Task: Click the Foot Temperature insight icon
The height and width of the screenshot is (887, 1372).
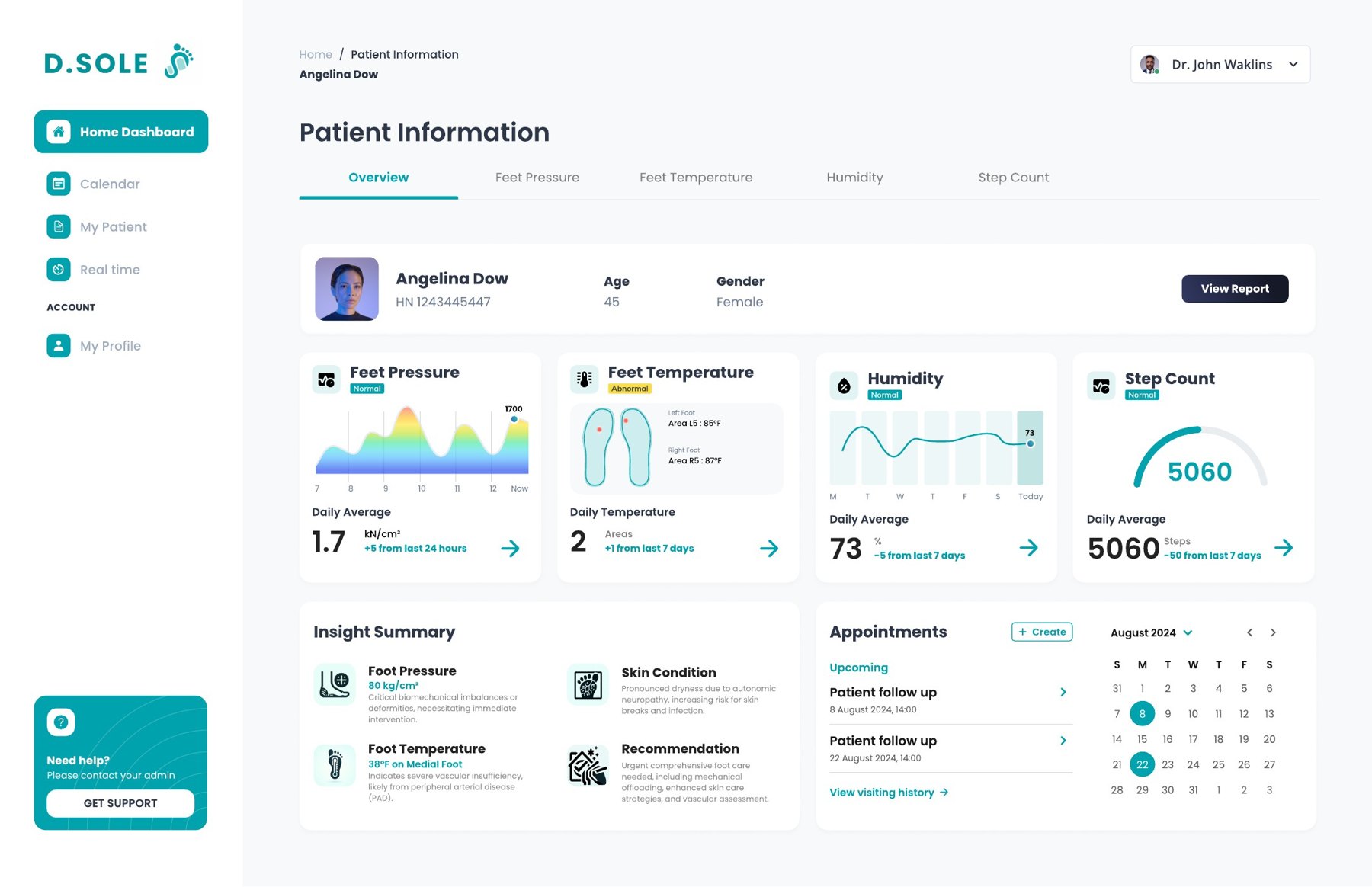Action: click(x=335, y=764)
